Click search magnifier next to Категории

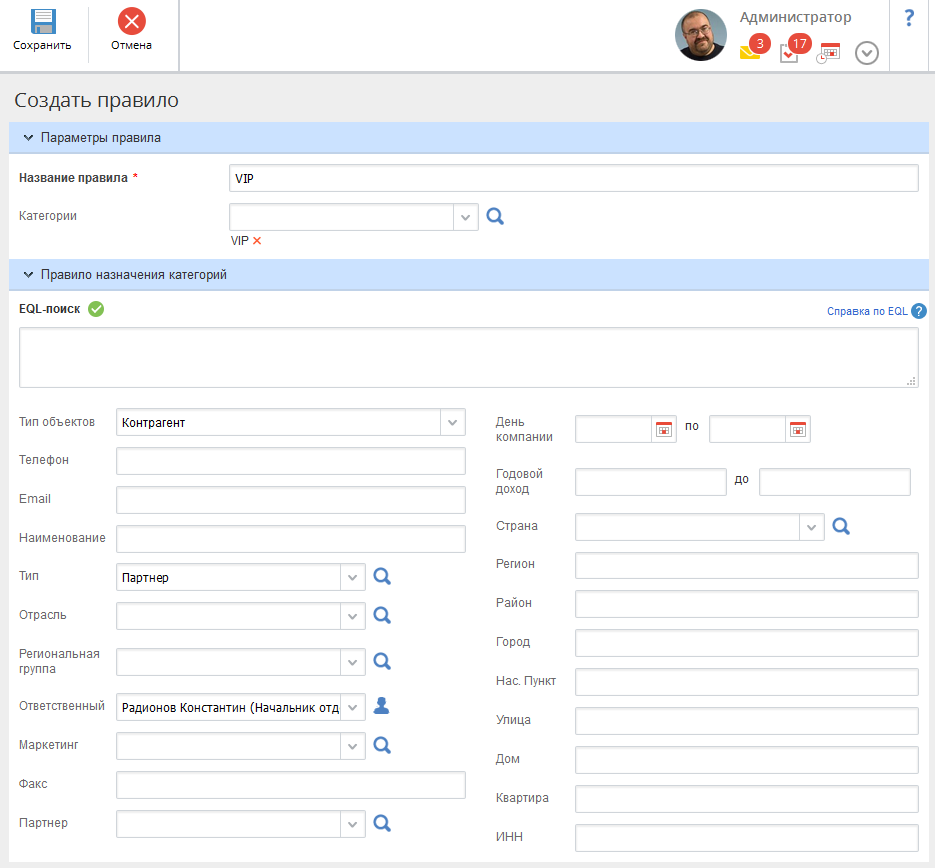point(495,216)
